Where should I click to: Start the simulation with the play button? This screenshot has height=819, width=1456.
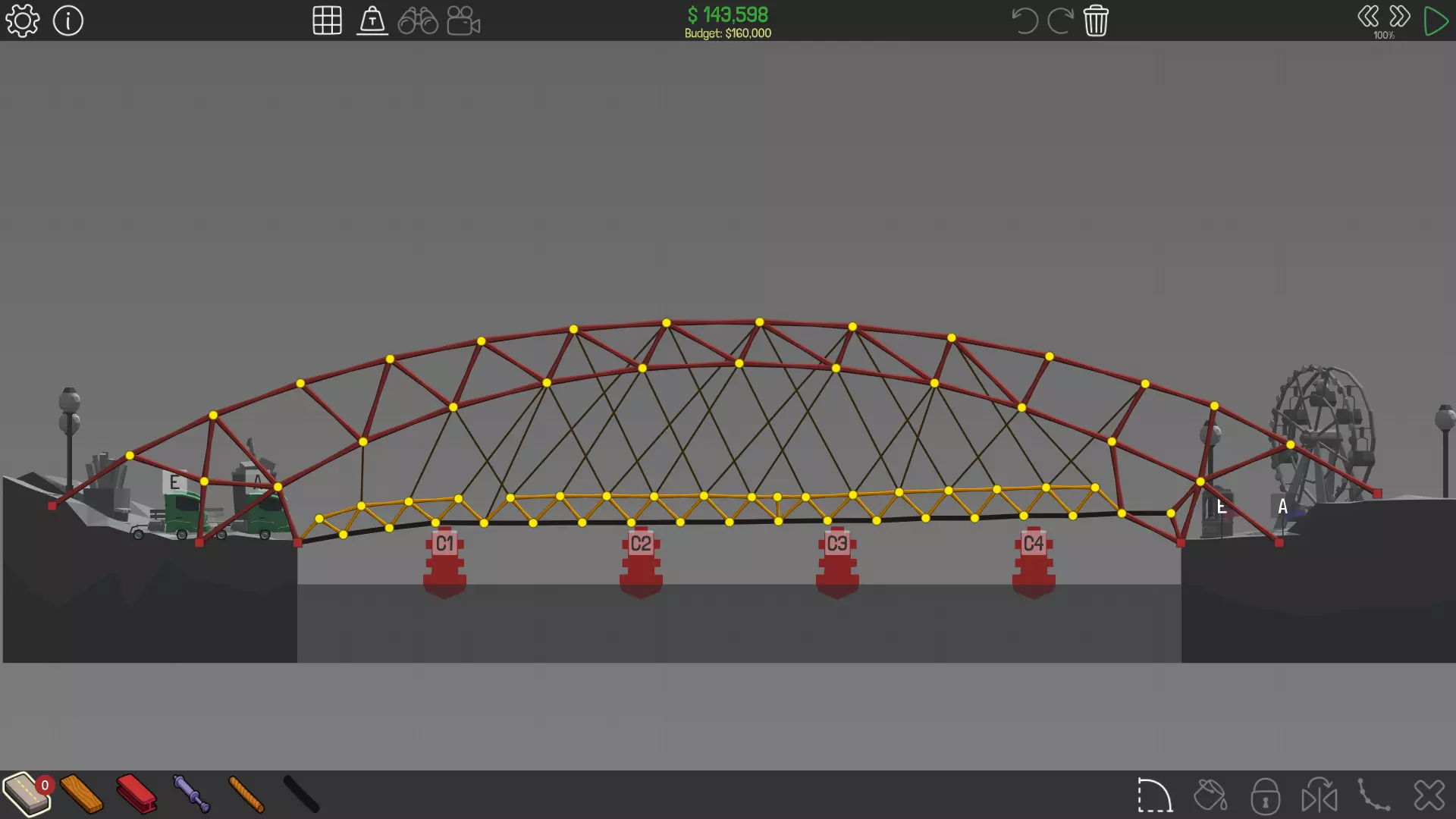[x=1436, y=20]
